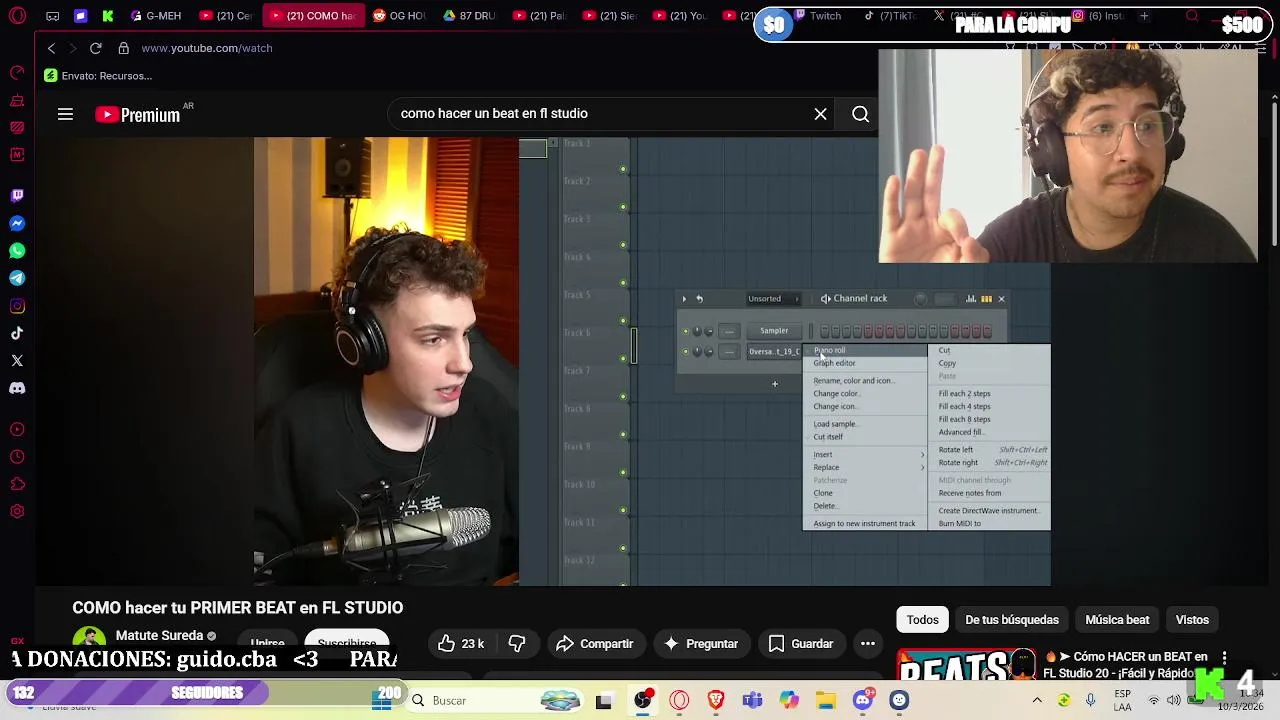Like the video with 23 k button
The image size is (1280, 720).
click(x=462, y=644)
